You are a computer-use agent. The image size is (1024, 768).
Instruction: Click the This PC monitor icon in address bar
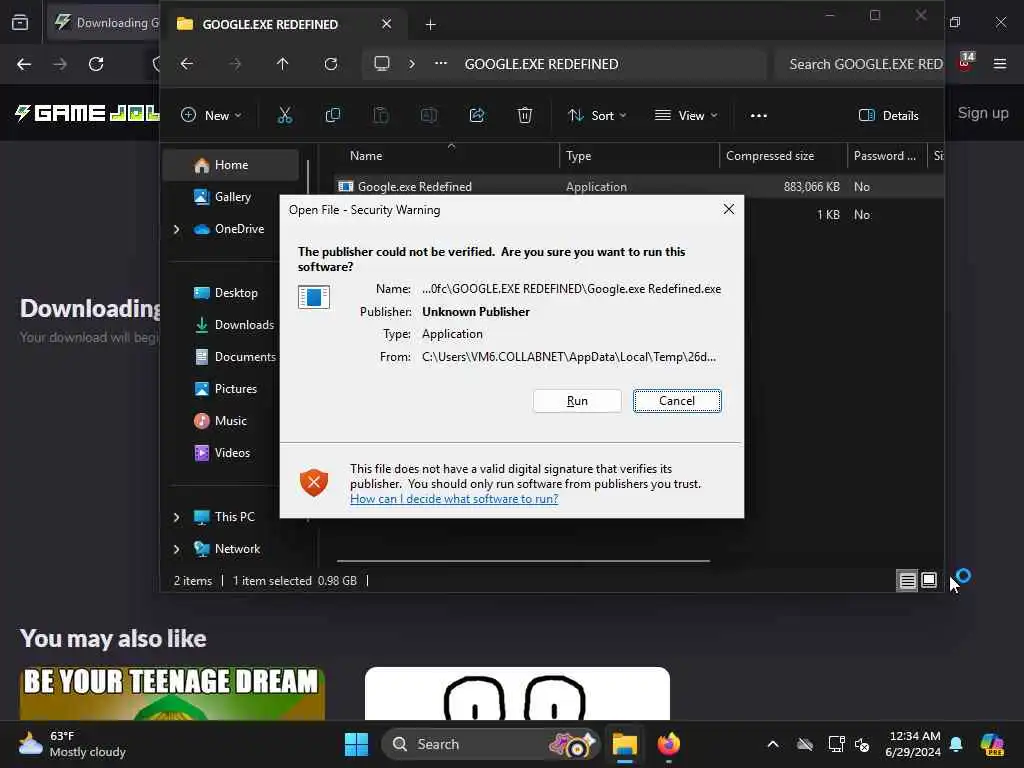pyautogui.click(x=381, y=64)
